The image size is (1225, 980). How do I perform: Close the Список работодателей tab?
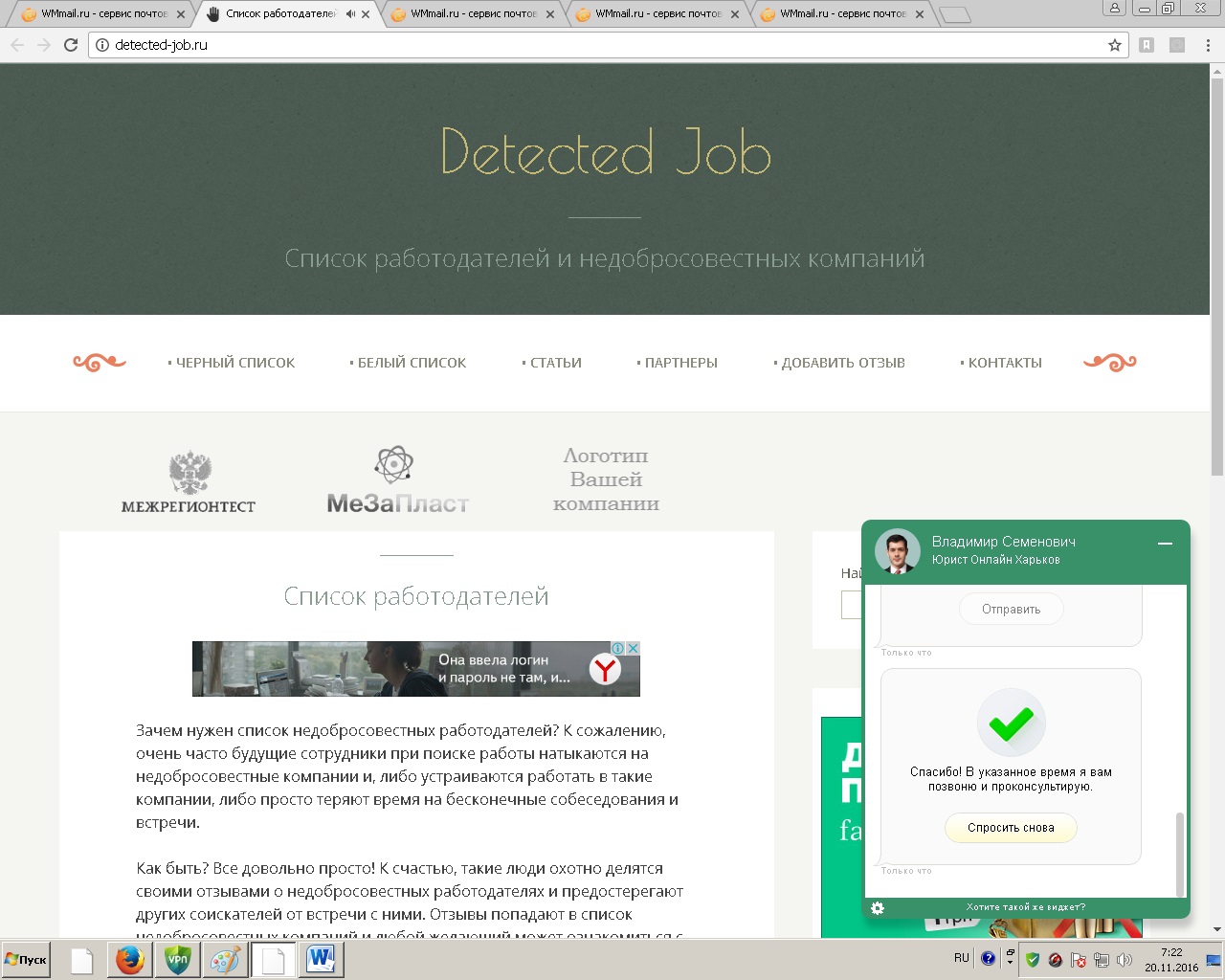coord(366,14)
